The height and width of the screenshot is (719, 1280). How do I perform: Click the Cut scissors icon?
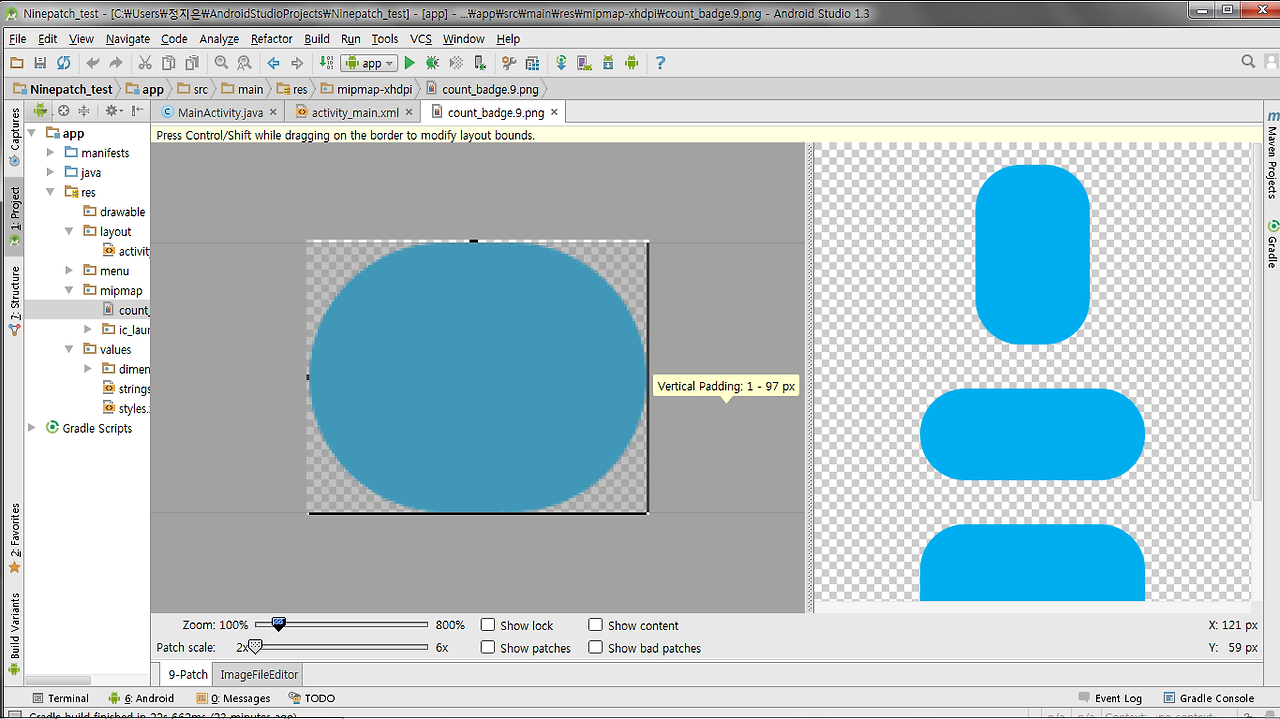[x=145, y=63]
